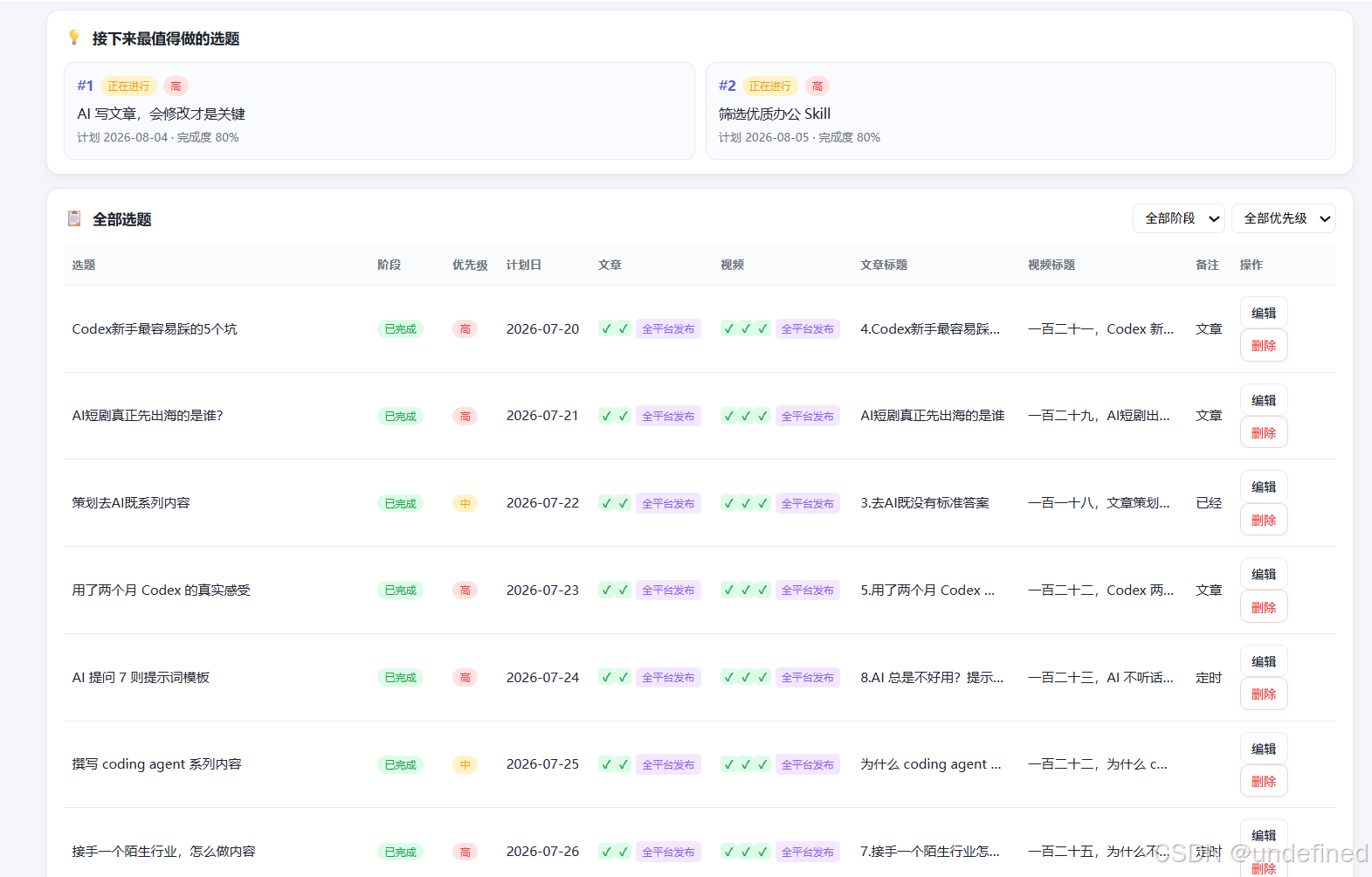The image size is (1372, 877).
Task: Edit the 撰写 coding agent 系列内容 row
Action: pos(1264,749)
